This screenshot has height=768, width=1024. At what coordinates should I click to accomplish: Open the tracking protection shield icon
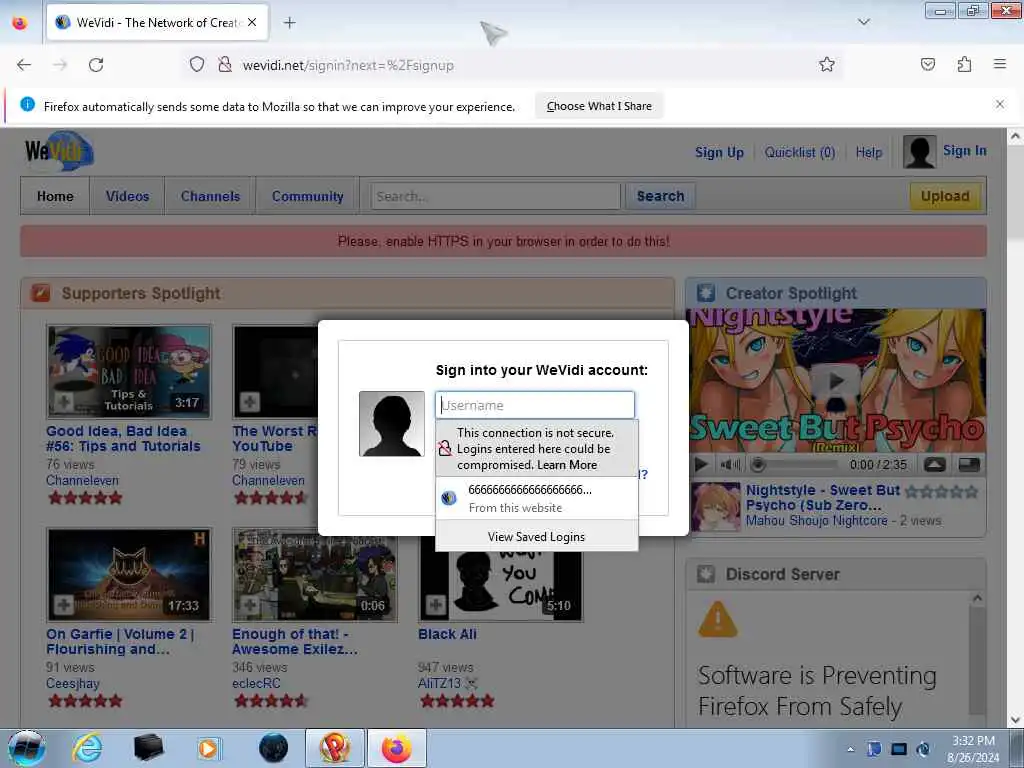pos(197,65)
